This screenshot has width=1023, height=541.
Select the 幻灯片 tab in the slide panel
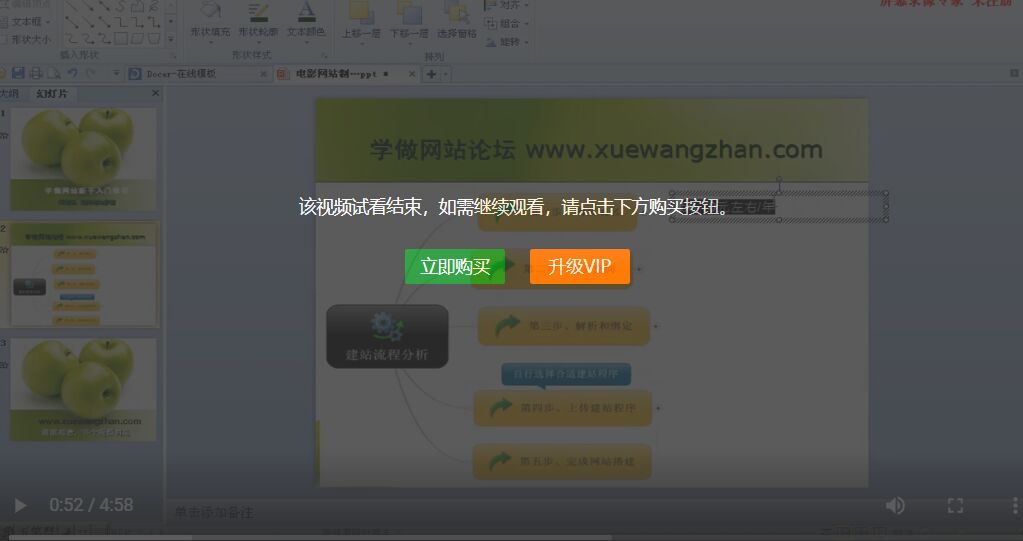[x=52, y=93]
